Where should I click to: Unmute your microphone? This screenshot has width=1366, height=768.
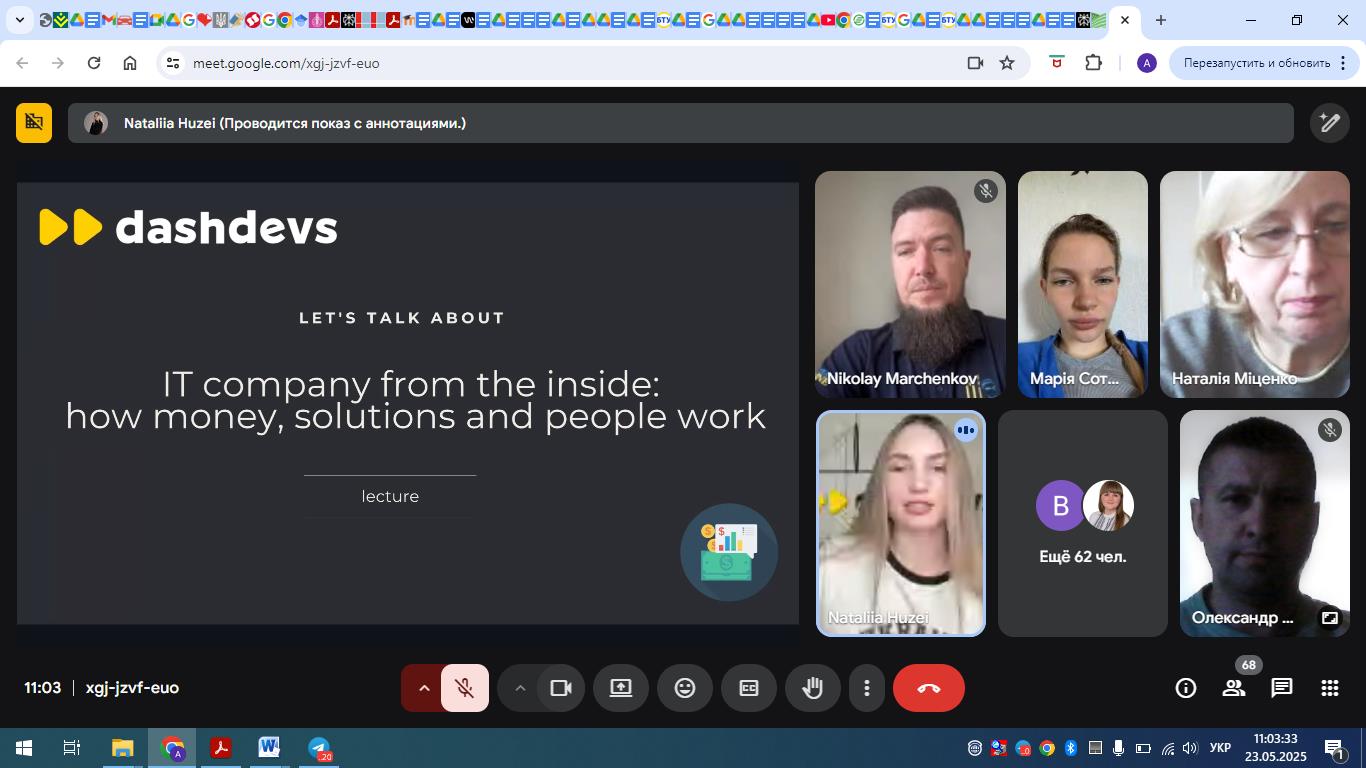464,688
